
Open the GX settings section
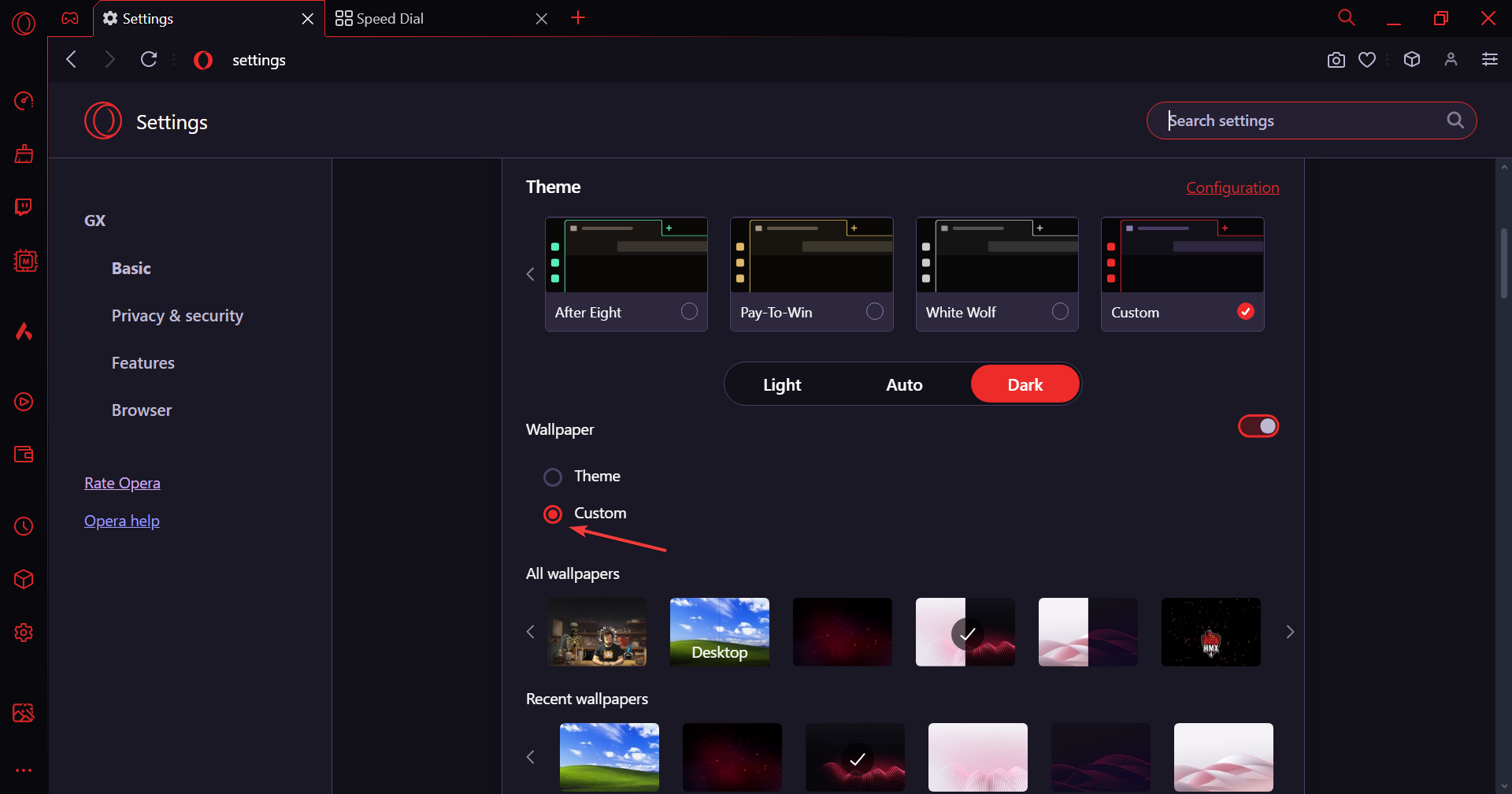pyautogui.click(x=94, y=221)
